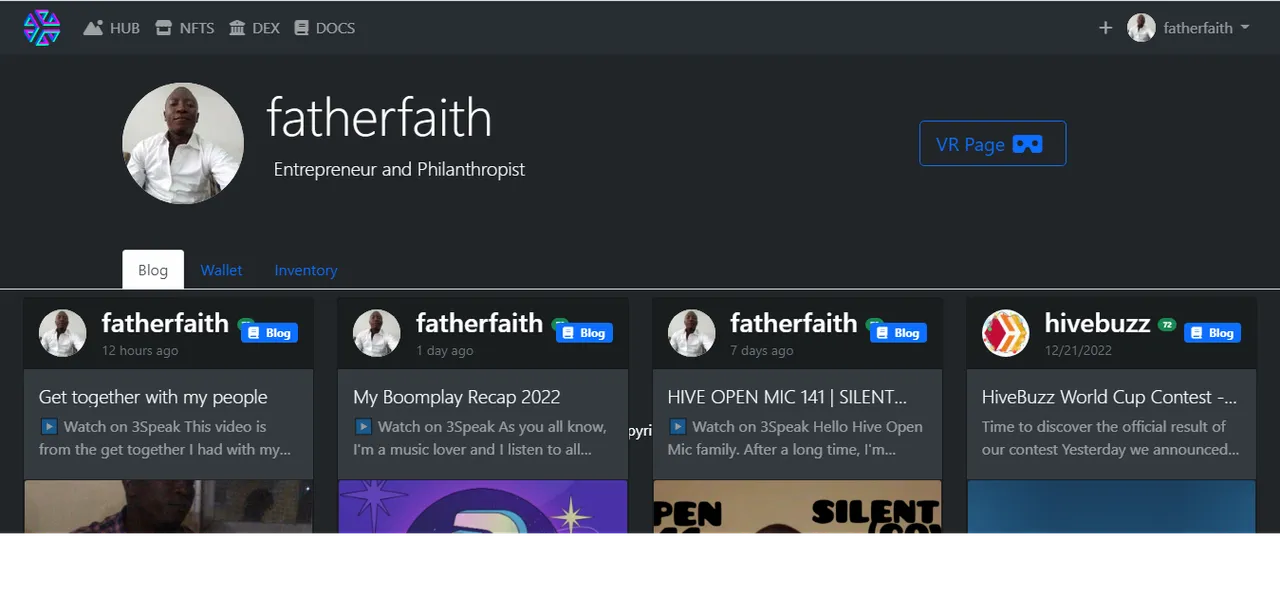Open post 'Get together with my people'

(153, 397)
